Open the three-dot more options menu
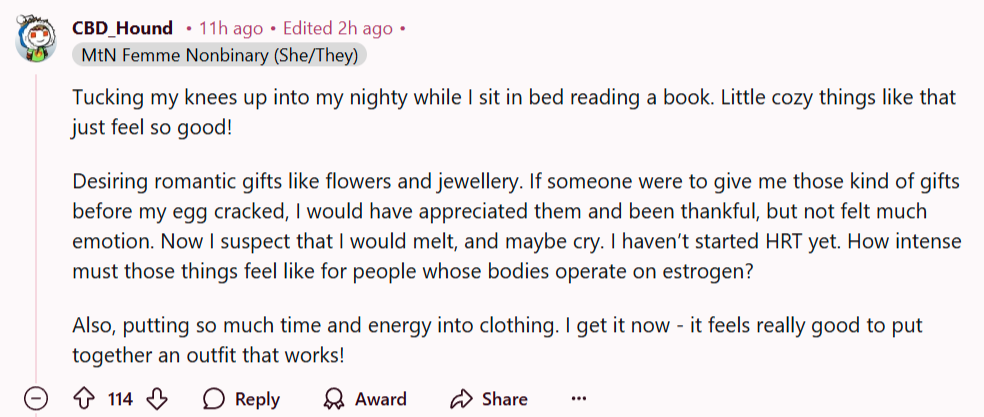The height and width of the screenshot is (417, 984). tap(579, 399)
